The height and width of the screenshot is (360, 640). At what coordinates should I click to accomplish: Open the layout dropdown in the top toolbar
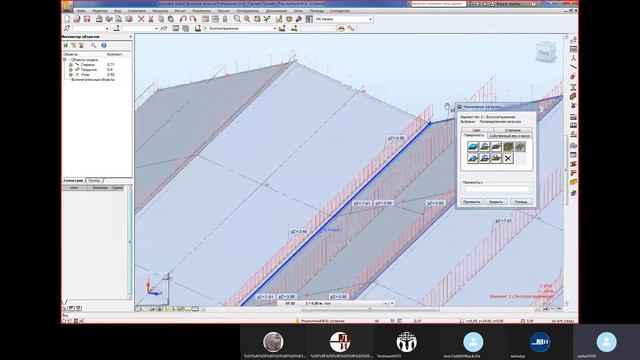tap(371, 19)
